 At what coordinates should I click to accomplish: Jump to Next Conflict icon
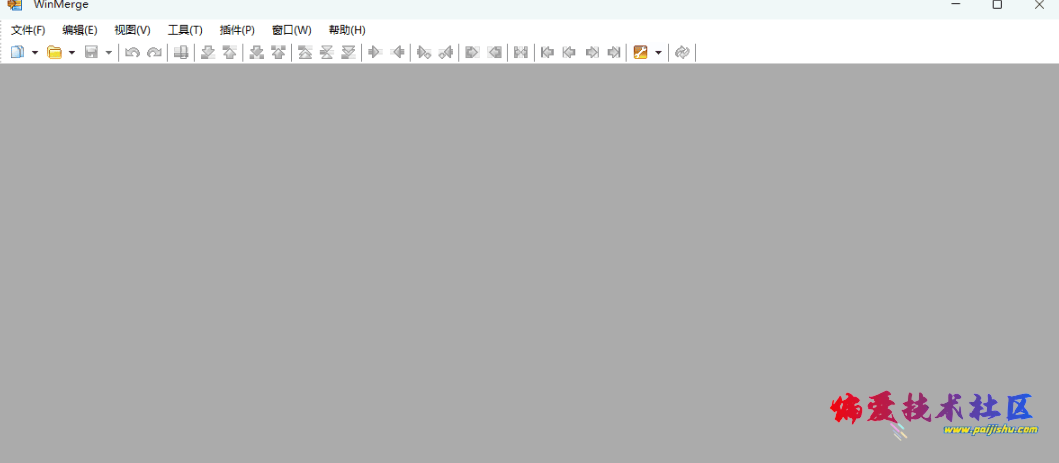point(257,52)
